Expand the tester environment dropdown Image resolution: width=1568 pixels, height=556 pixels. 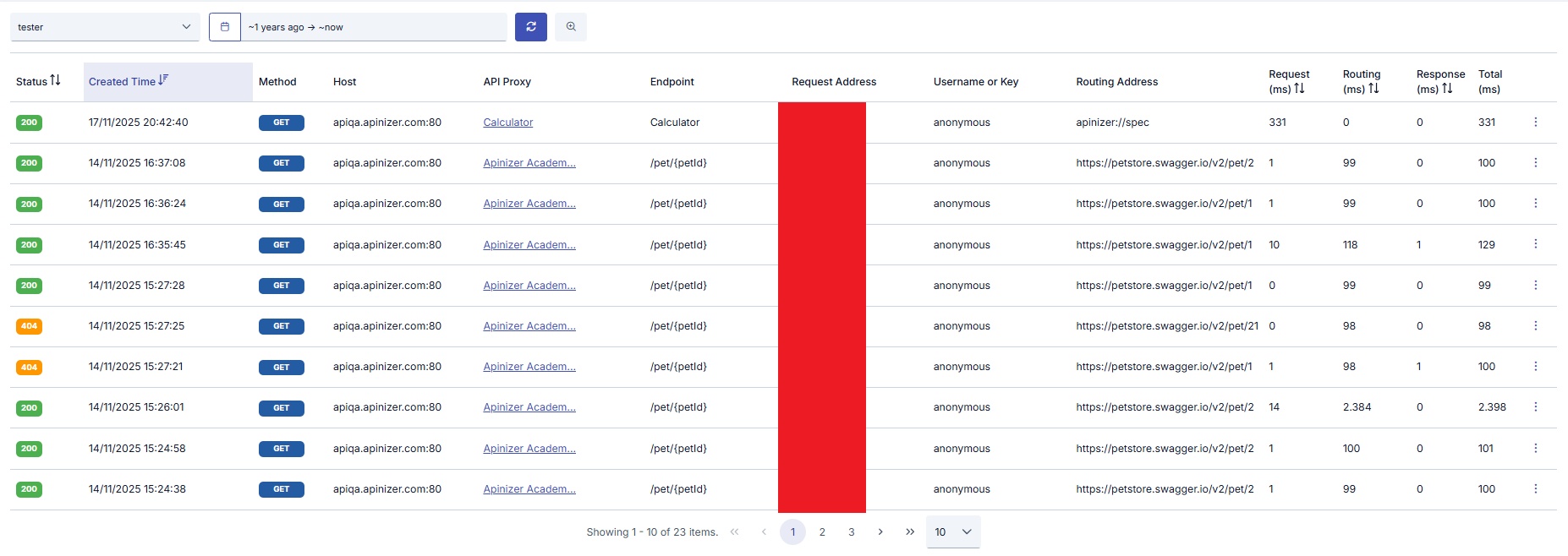point(105,27)
